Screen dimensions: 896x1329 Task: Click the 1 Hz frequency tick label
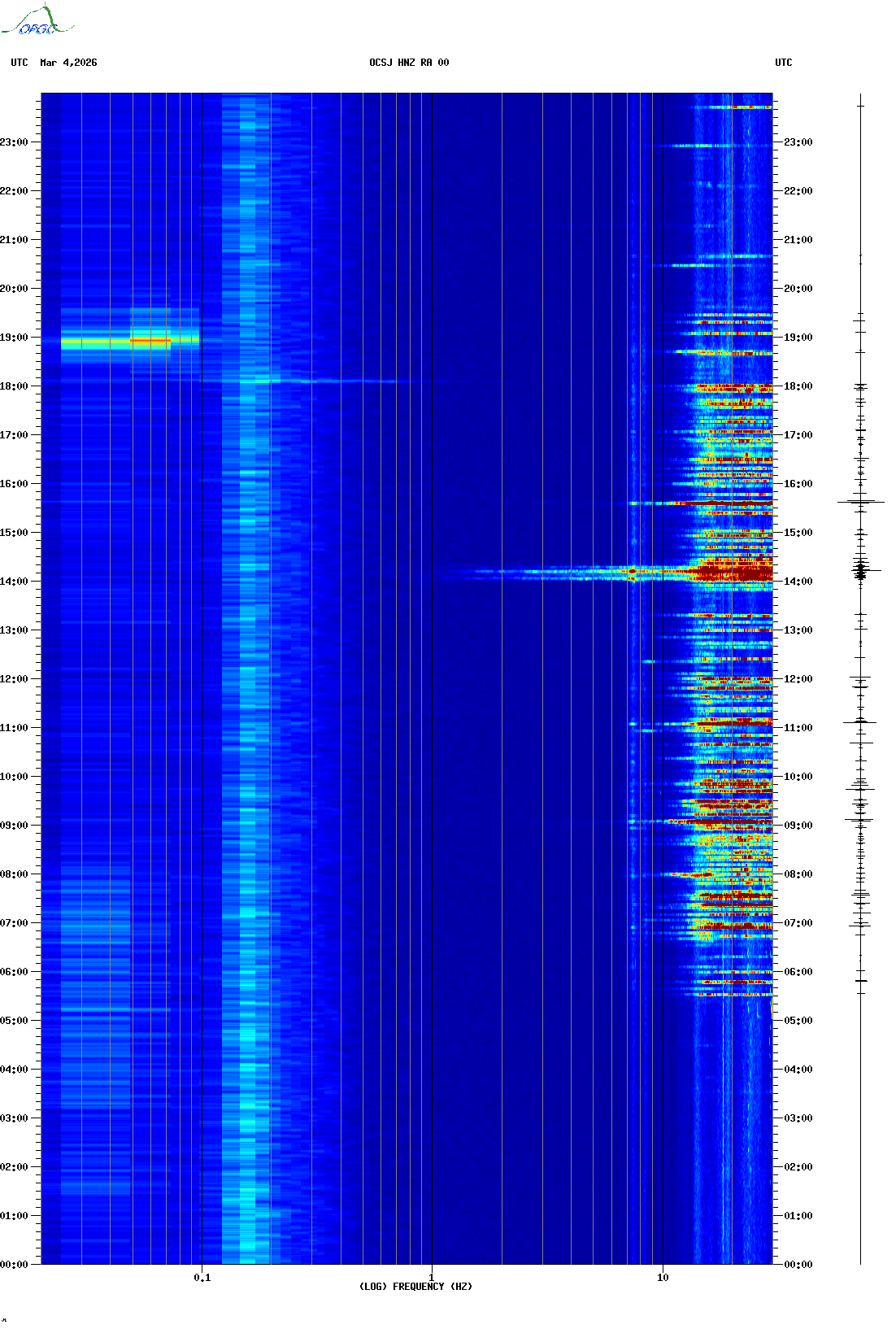(x=431, y=1278)
